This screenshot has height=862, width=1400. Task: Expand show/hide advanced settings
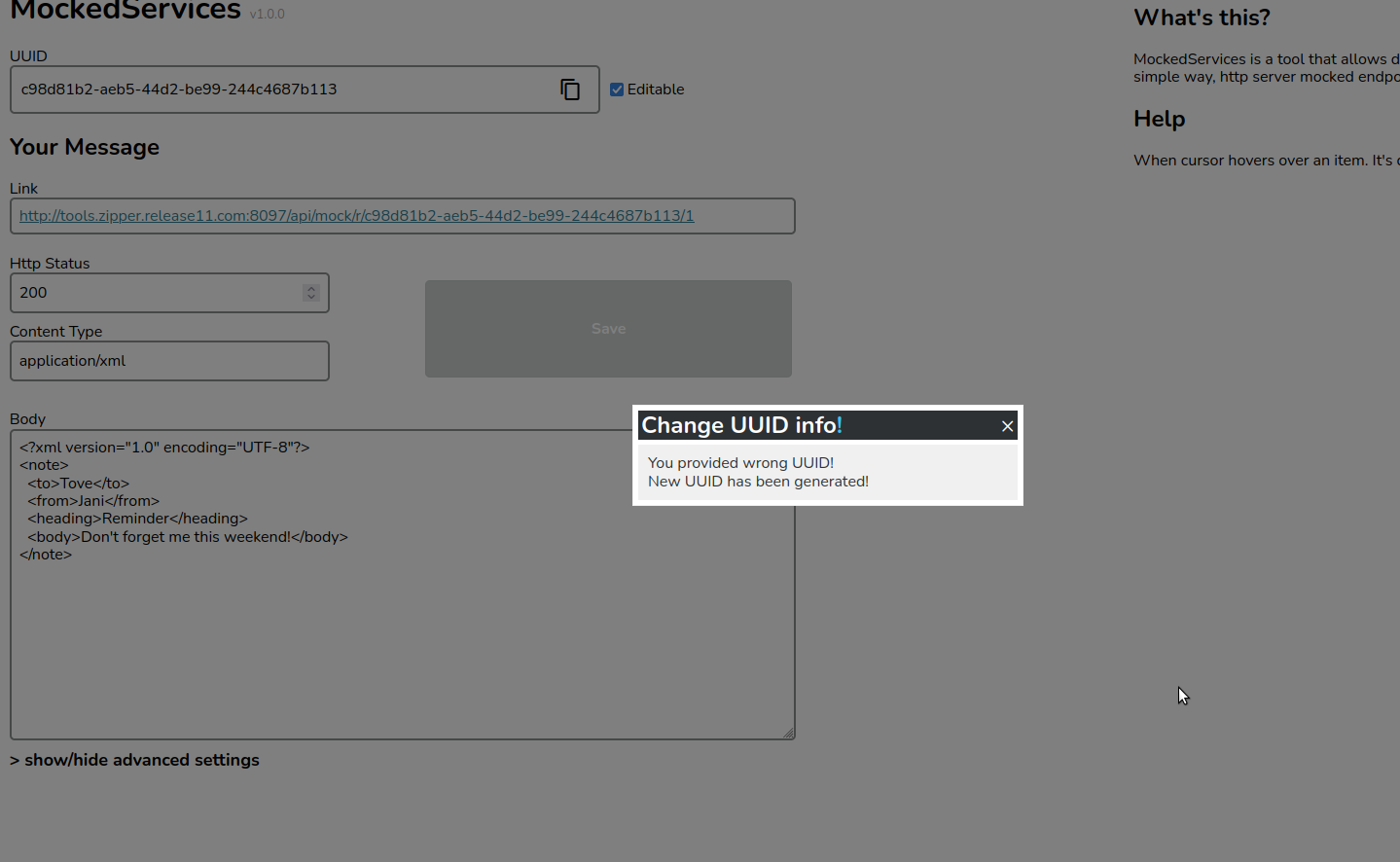(x=134, y=760)
